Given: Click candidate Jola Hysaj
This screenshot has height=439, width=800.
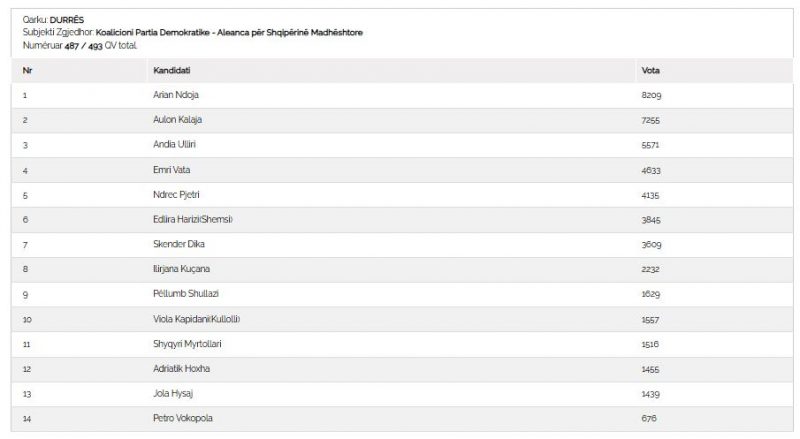Looking at the screenshot, I should click(x=173, y=394).
